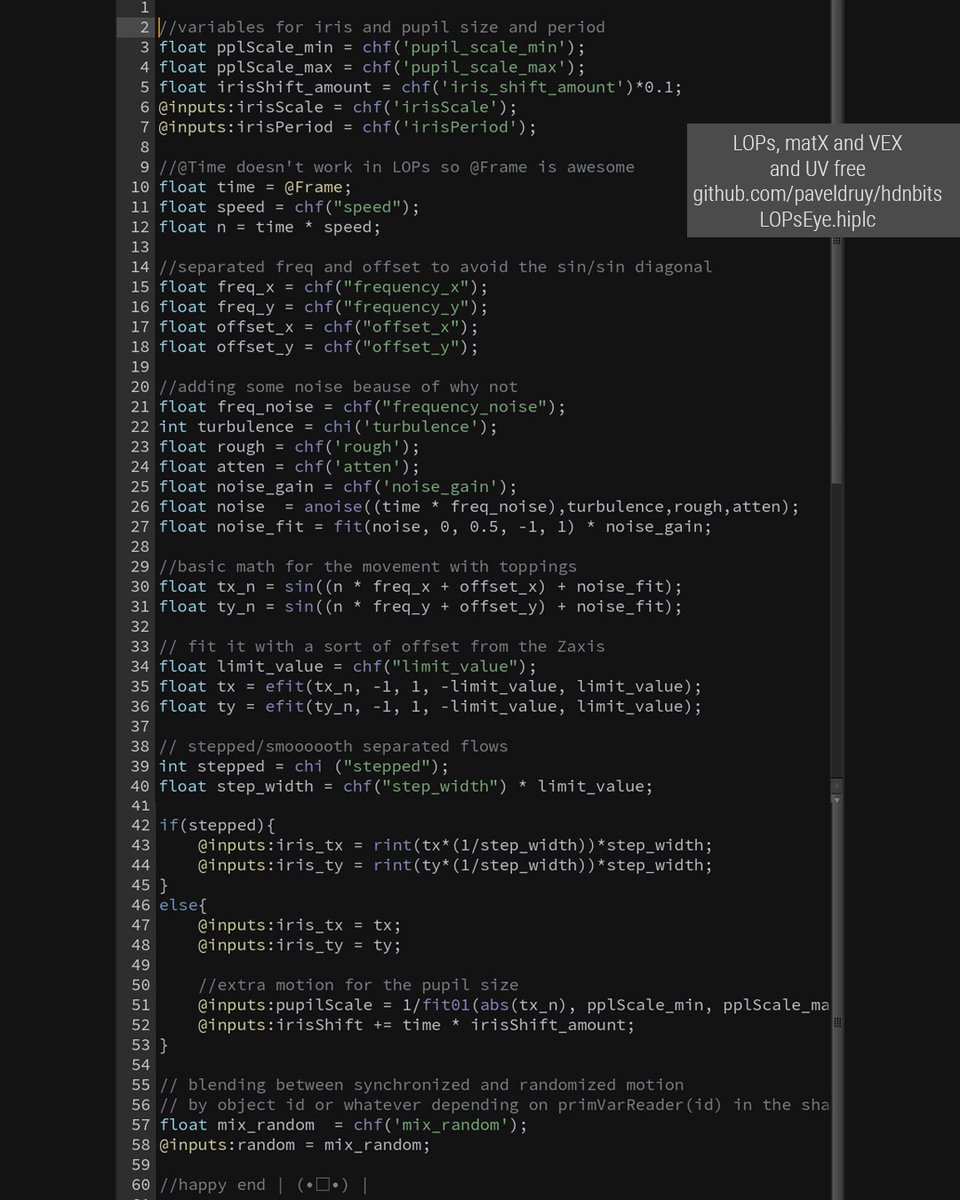Click the line declaring irisShift_amount
The width and height of the screenshot is (960, 1200).
(x=420, y=87)
